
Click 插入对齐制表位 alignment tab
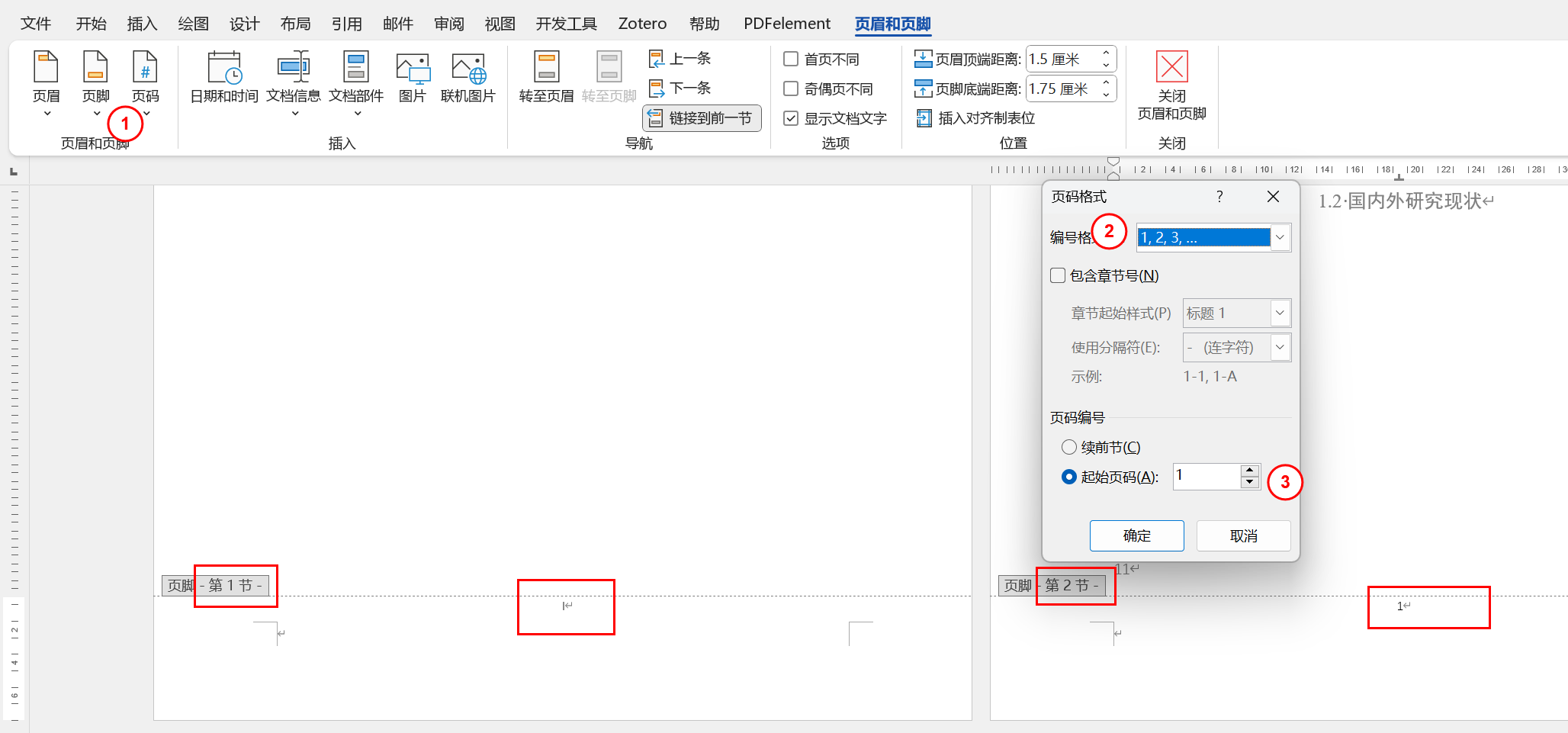pyautogui.click(x=976, y=118)
